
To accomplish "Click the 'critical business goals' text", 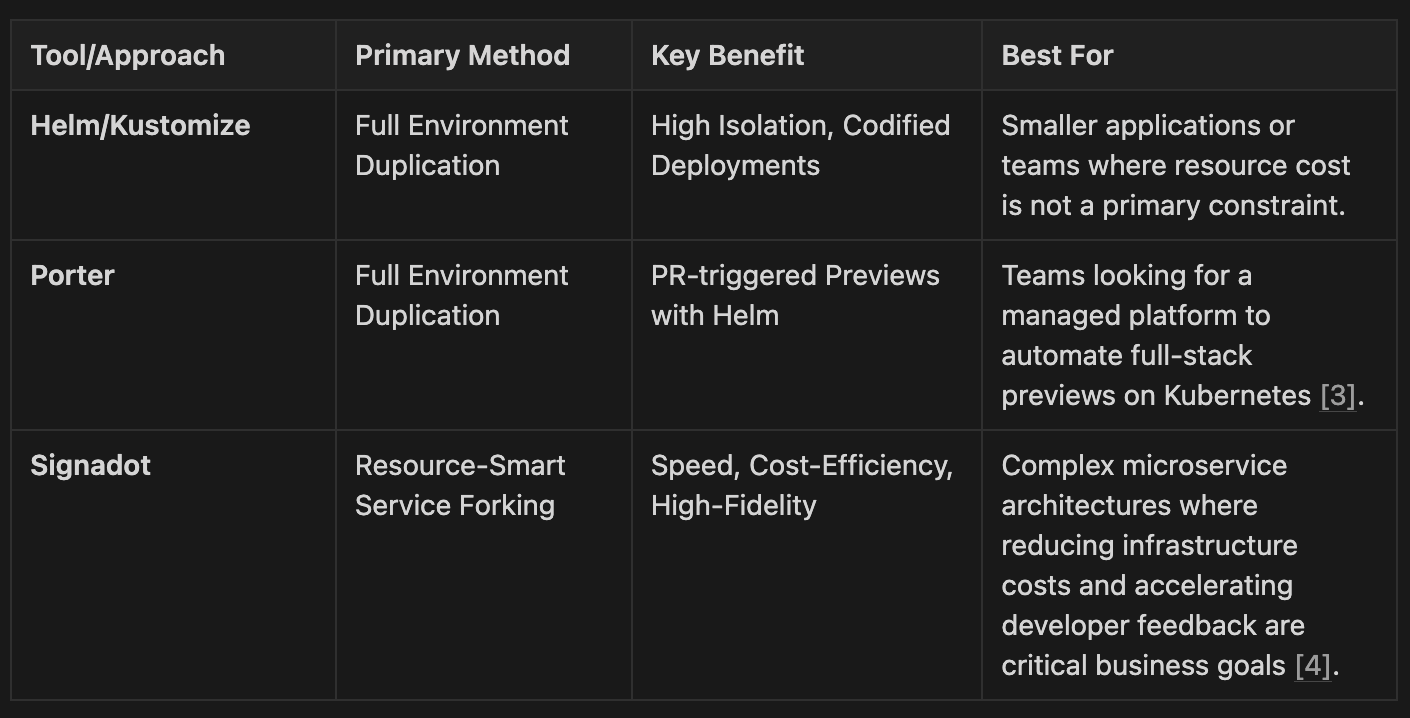I will (x=1144, y=666).
